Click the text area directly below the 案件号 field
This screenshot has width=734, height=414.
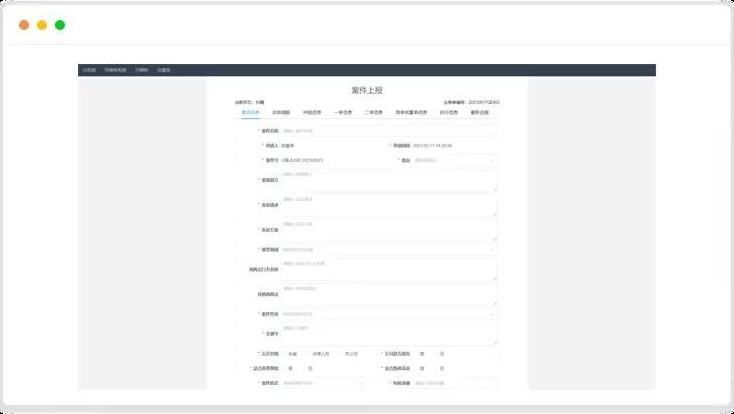tap(389, 180)
